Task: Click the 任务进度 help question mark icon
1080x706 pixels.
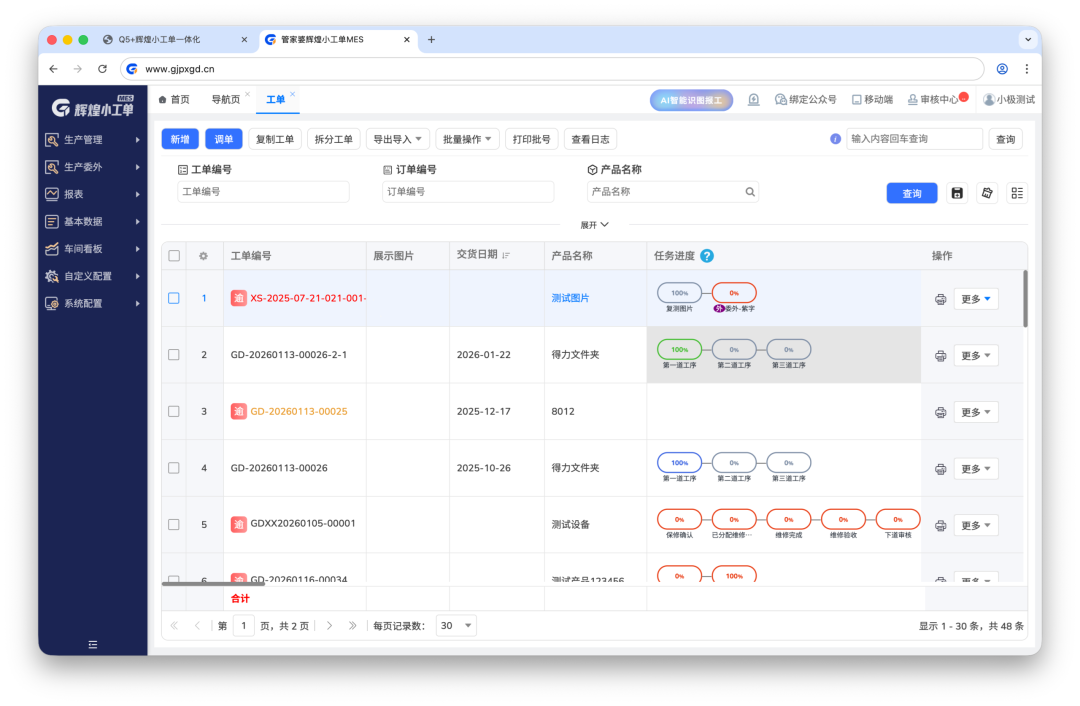Action: (x=707, y=256)
